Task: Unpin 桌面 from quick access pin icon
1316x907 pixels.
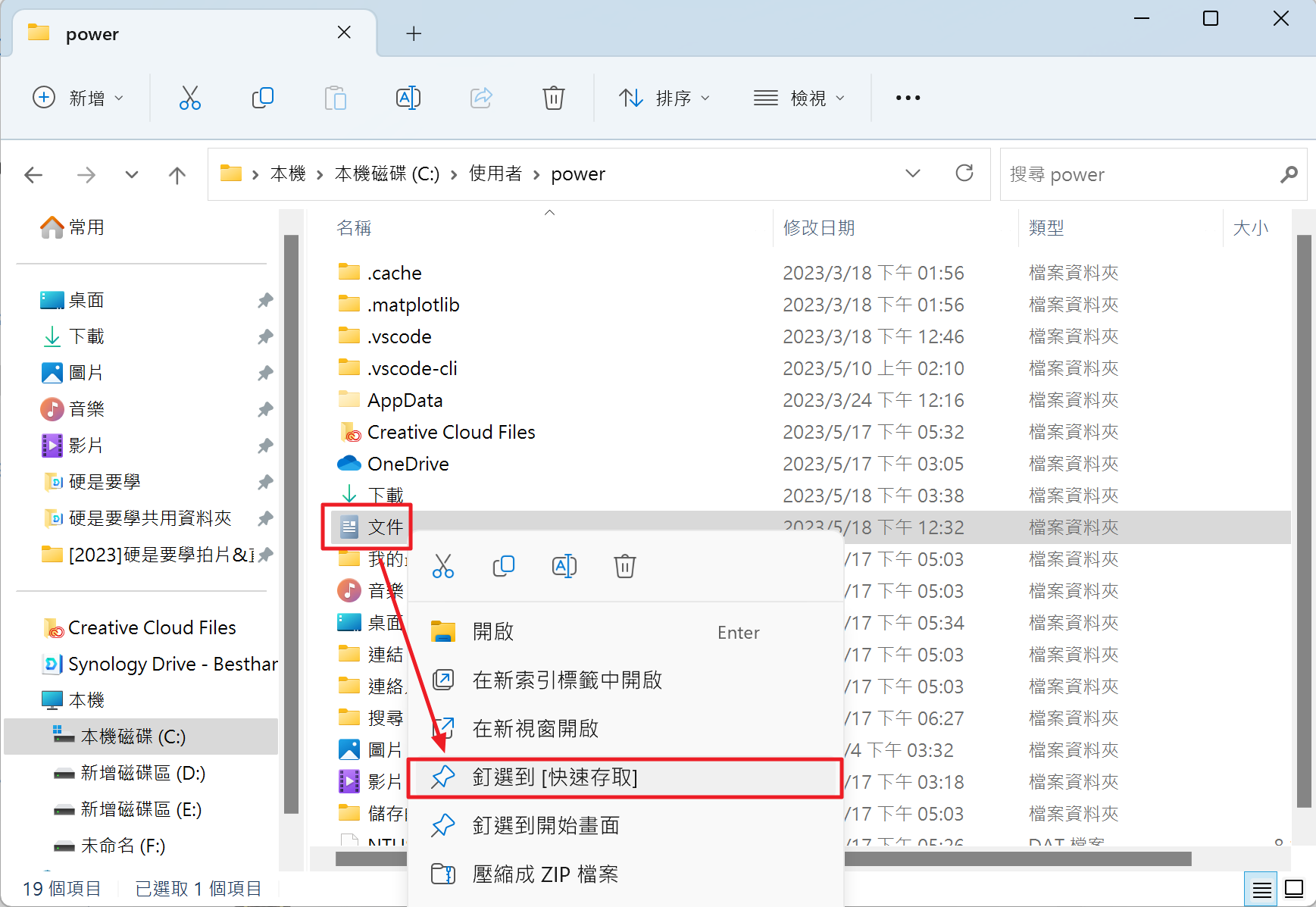Action: (264, 301)
